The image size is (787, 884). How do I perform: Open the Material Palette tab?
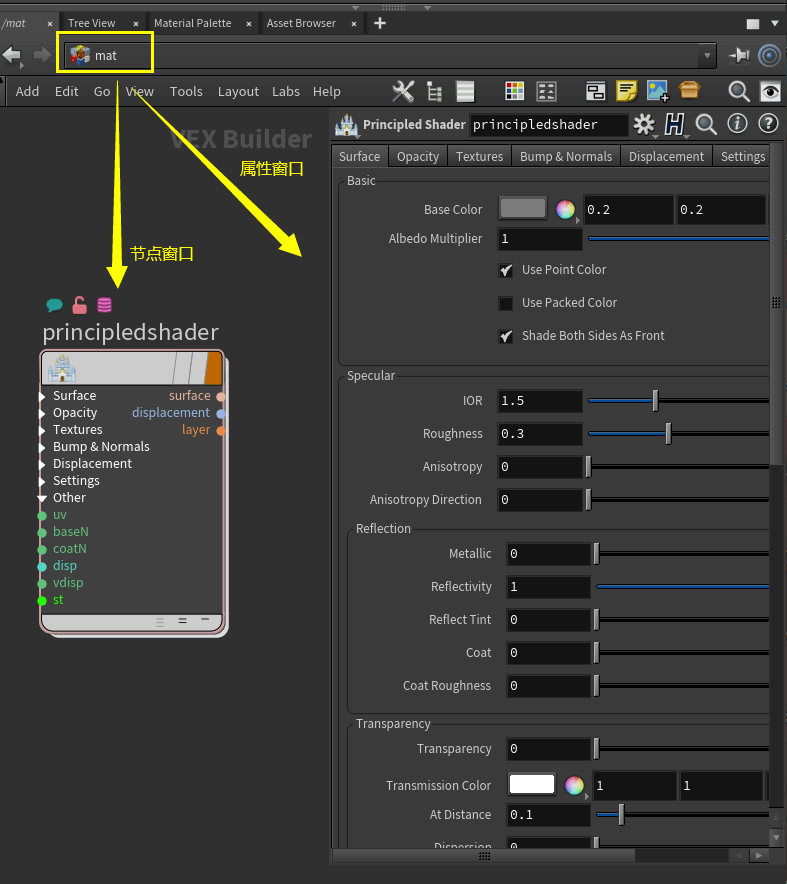[192, 23]
